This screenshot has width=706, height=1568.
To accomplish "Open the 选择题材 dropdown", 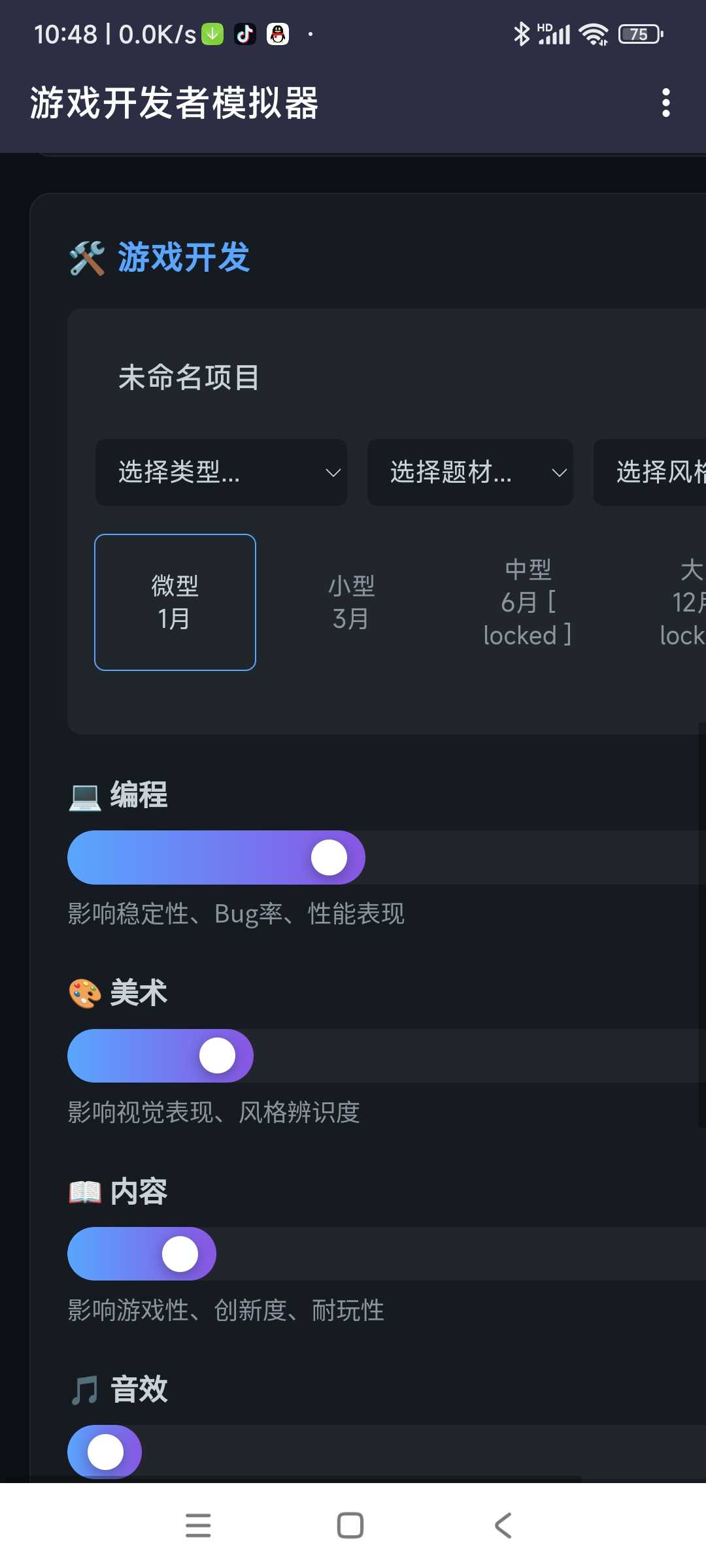I will (470, 472).
